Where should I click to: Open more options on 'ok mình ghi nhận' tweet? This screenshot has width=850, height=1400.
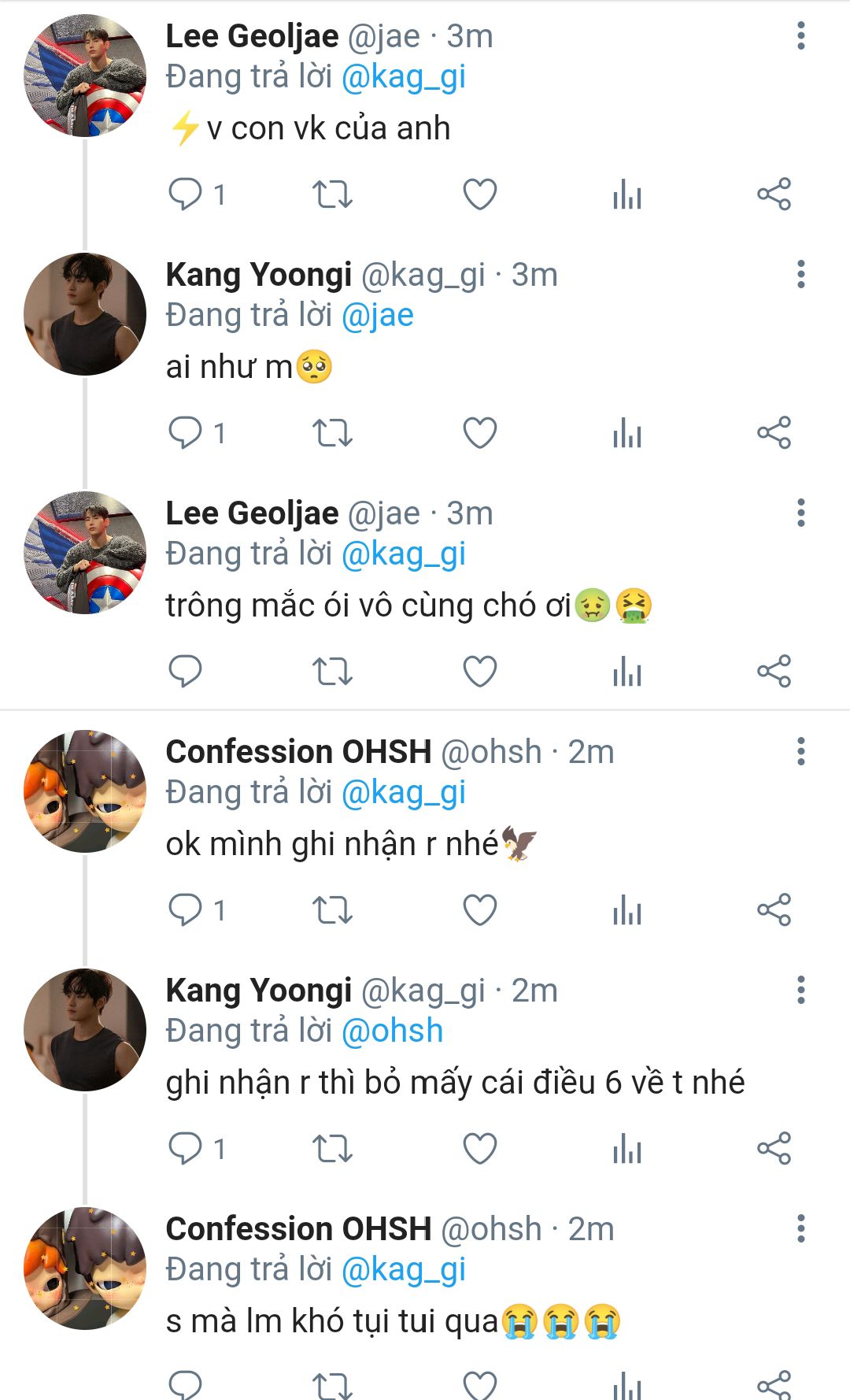tap(800, 752)
